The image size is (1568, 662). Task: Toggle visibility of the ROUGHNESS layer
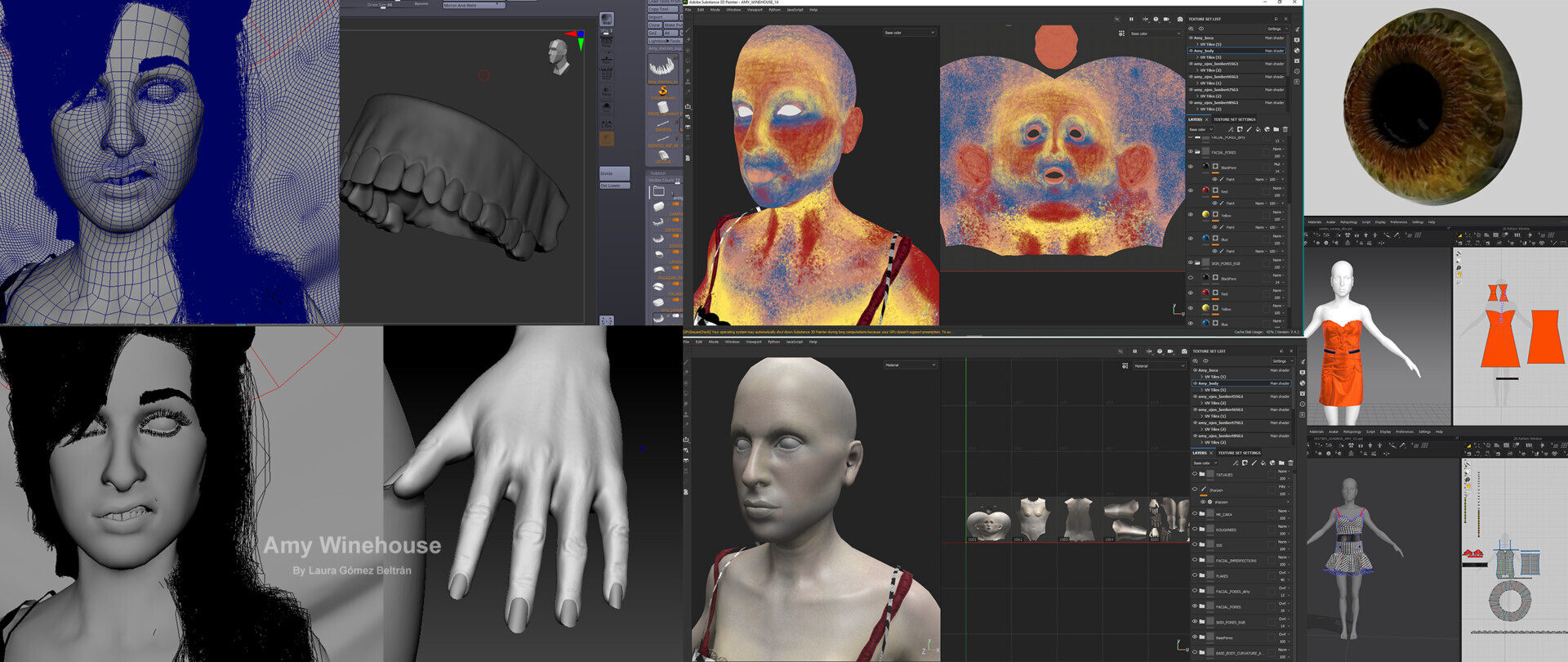pyautogui.click(x=1195, y=530)
